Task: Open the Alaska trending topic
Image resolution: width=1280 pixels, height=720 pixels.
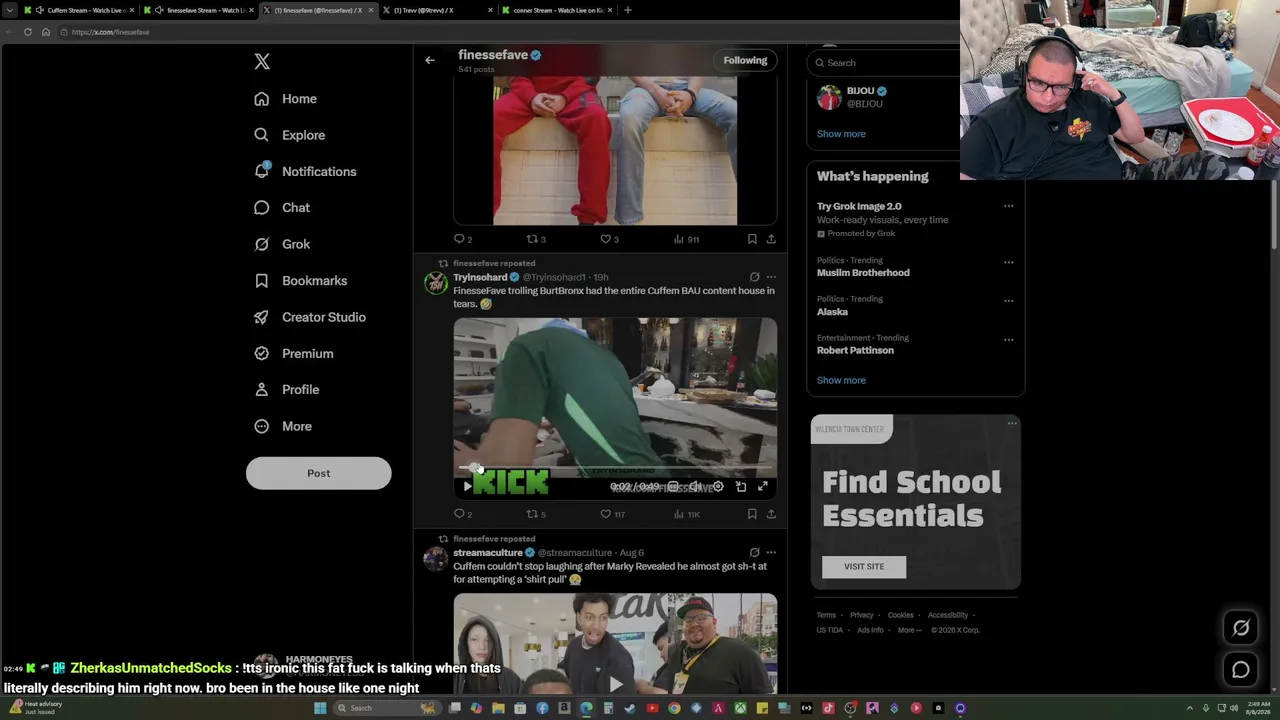Action: tap(832, 312)
